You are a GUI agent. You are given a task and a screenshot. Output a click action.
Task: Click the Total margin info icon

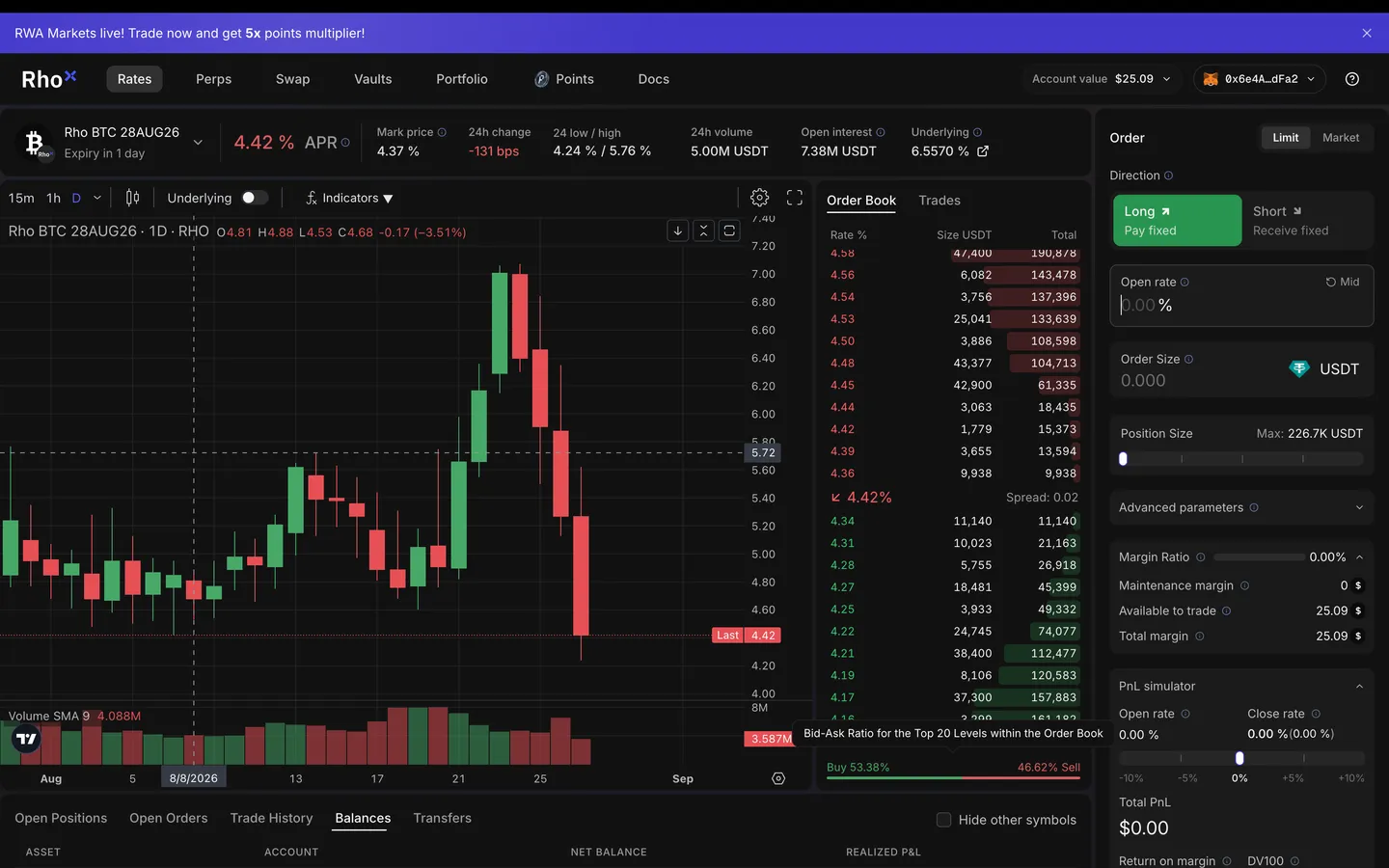1199,636
